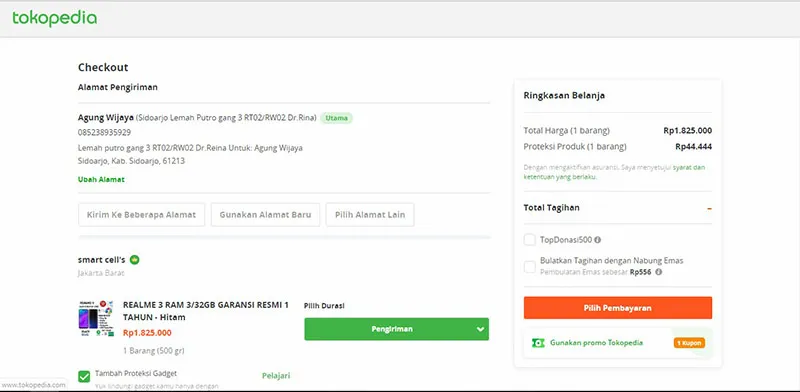The image size is (800, 392).
Task: Tick Bulatkan Tagihan dengan Nabung Emas checkbox
Action: click(x=530, y=266)
